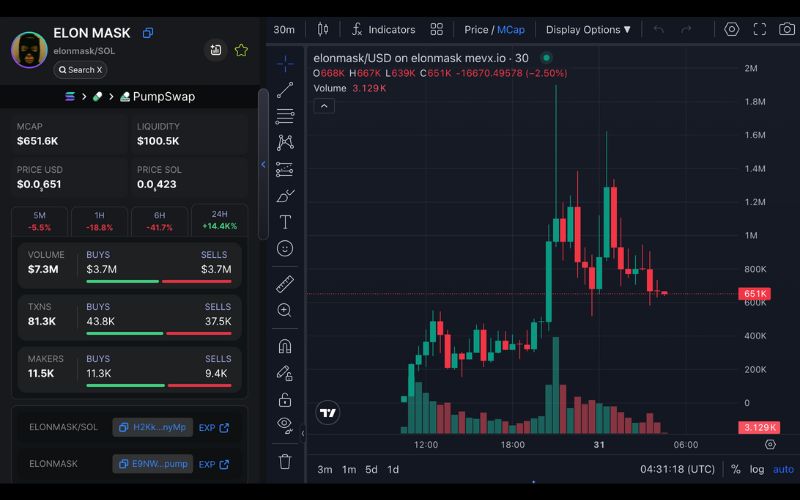Click the Pump.fun pill icon in breadcrumb
The image size is (800, 500).
click(x=97, y=96)
